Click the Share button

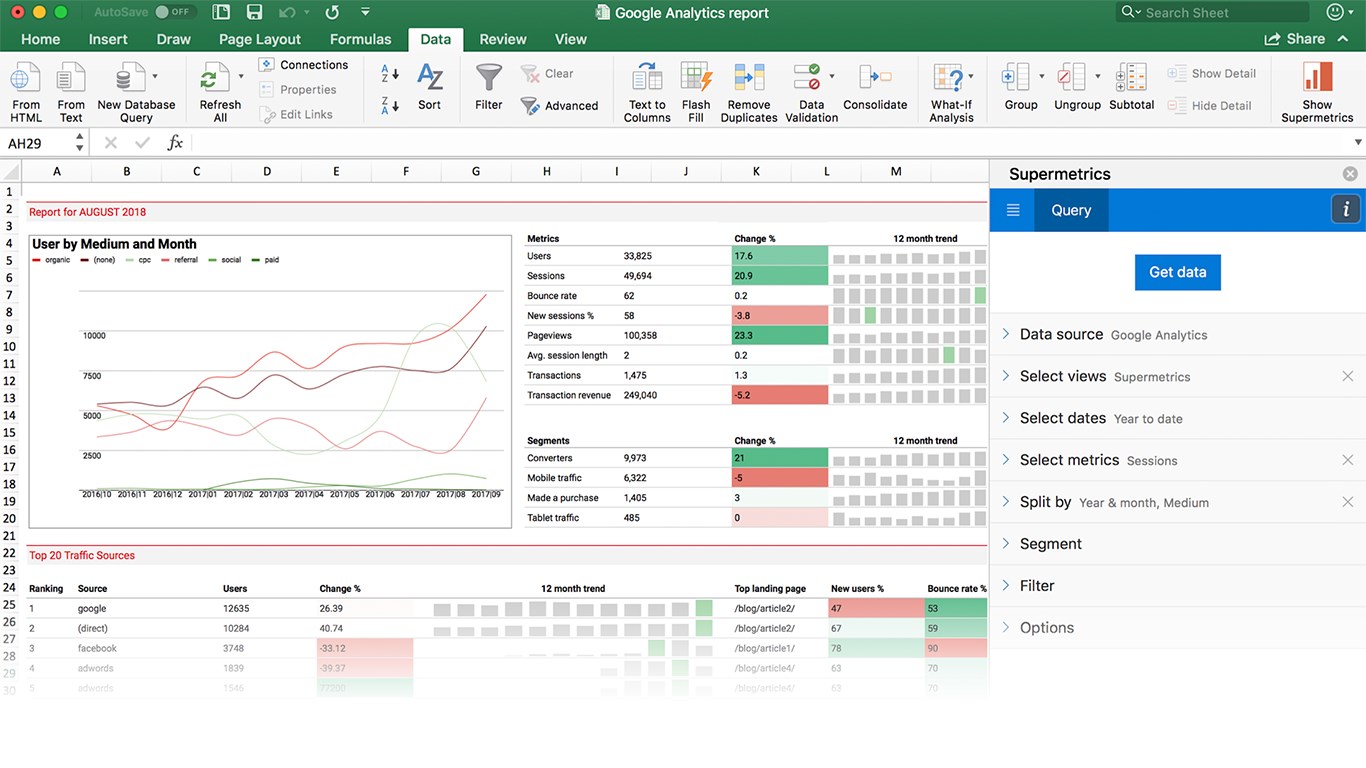pos(1295,39)
